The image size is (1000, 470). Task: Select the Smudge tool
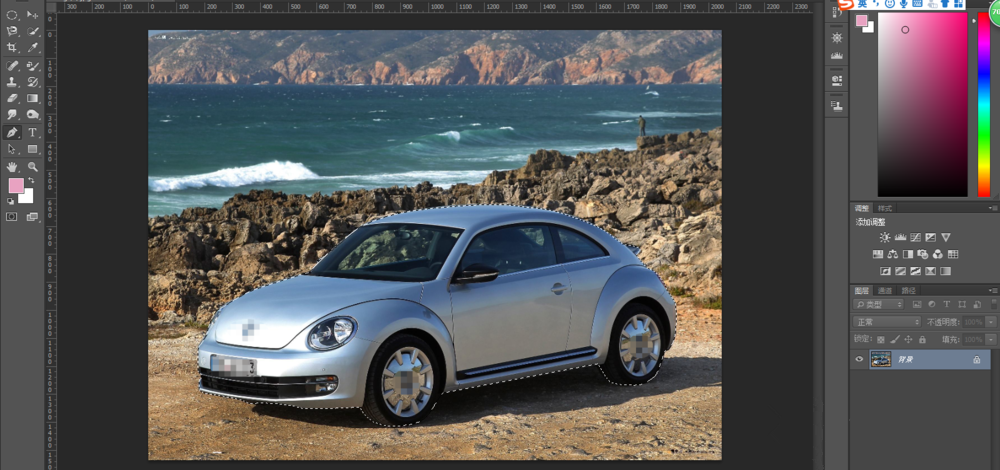click(11, 115)
